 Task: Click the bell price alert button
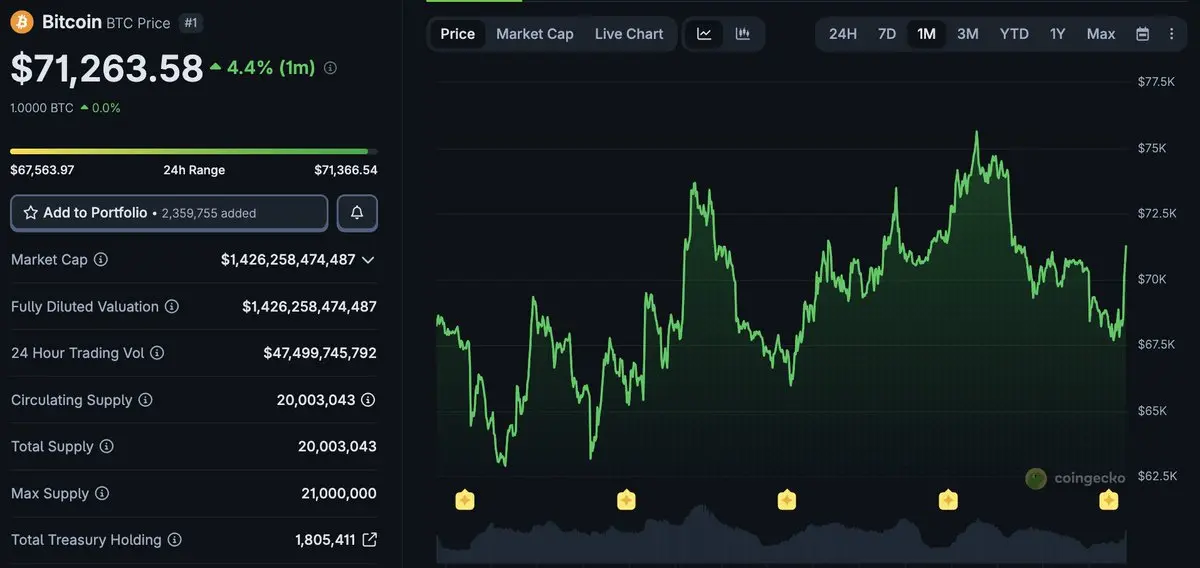point(357,213)
